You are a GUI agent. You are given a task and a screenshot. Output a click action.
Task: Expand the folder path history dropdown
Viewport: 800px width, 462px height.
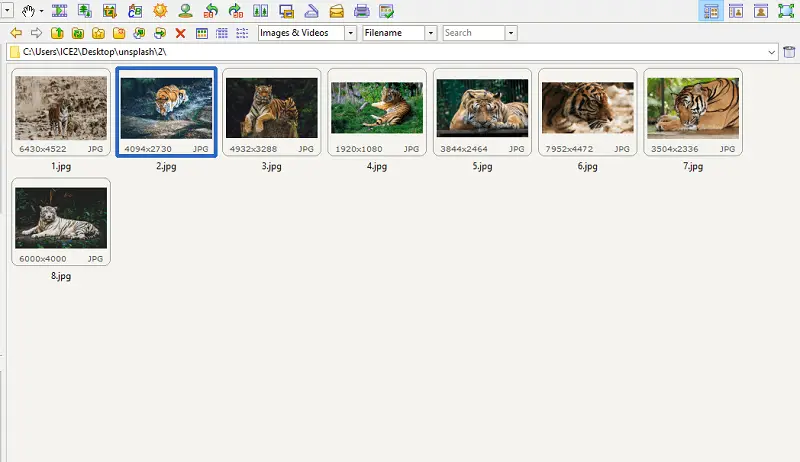773,52
